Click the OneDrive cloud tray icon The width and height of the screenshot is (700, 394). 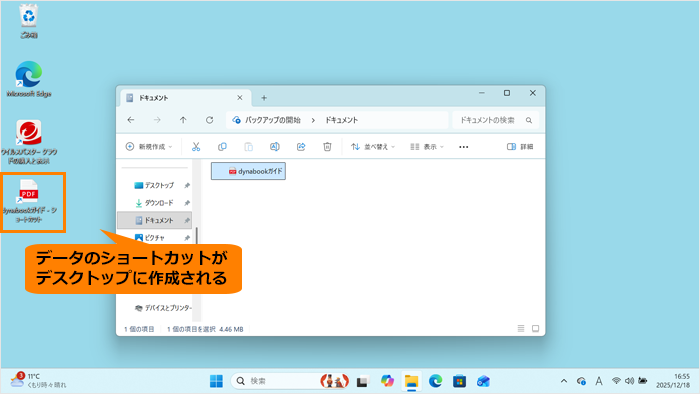click(581, 381)
